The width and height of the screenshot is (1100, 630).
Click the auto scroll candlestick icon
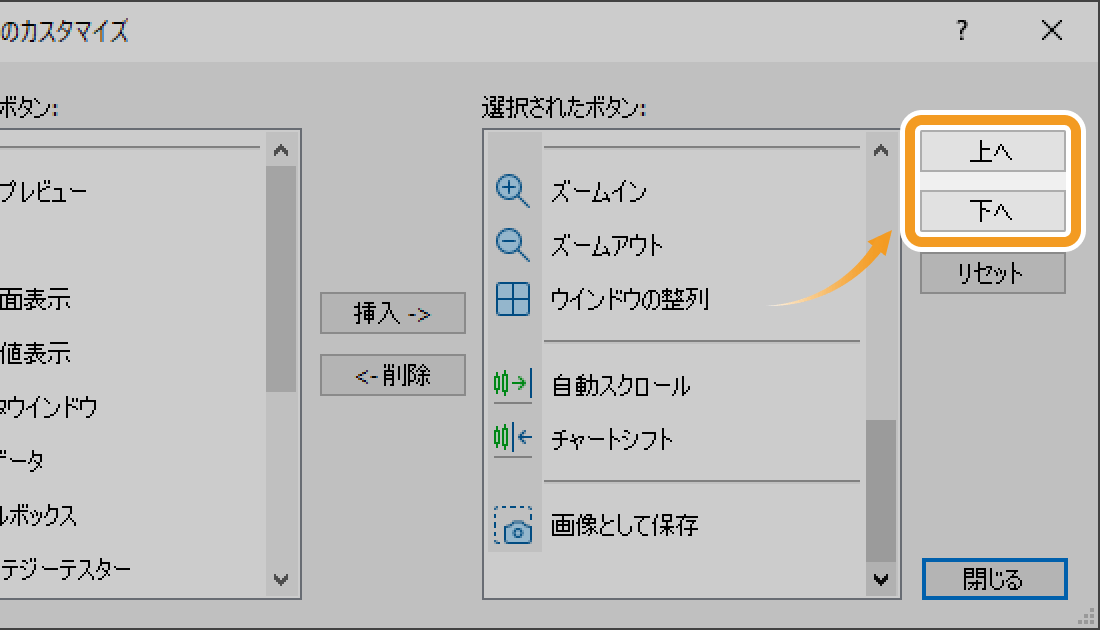tap(513, 384)
